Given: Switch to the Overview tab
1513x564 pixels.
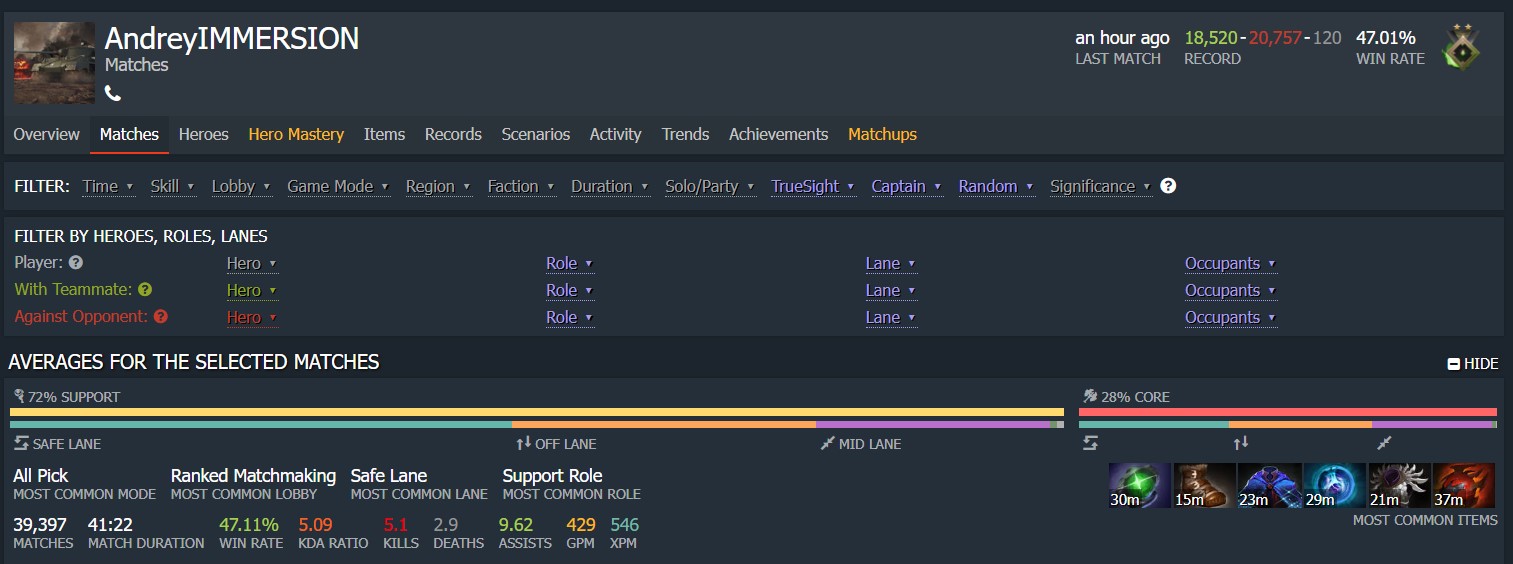Looking at the screenshot, I should 46,134.
